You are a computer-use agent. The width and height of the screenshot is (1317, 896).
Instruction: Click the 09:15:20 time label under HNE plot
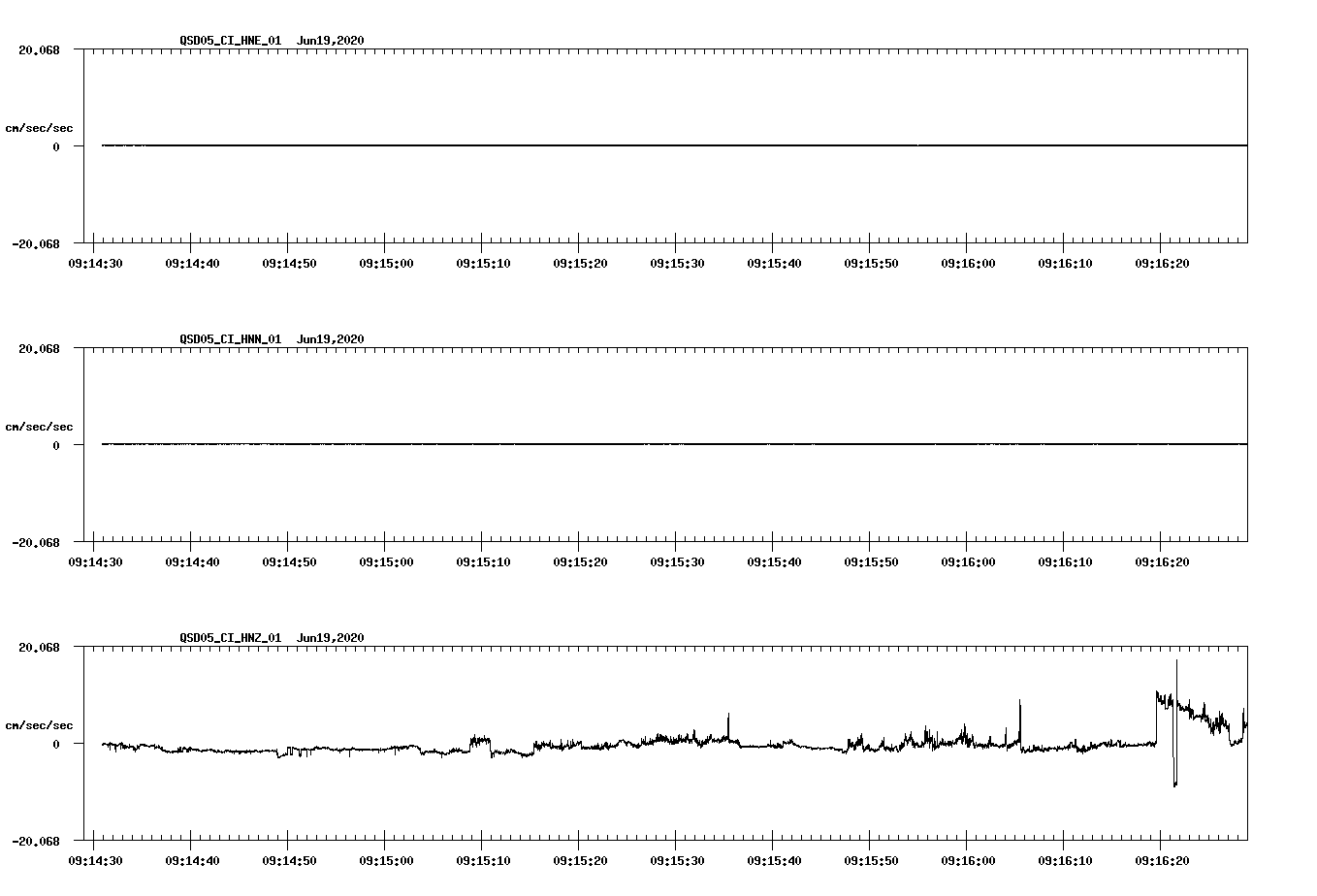tap(580, 264)
